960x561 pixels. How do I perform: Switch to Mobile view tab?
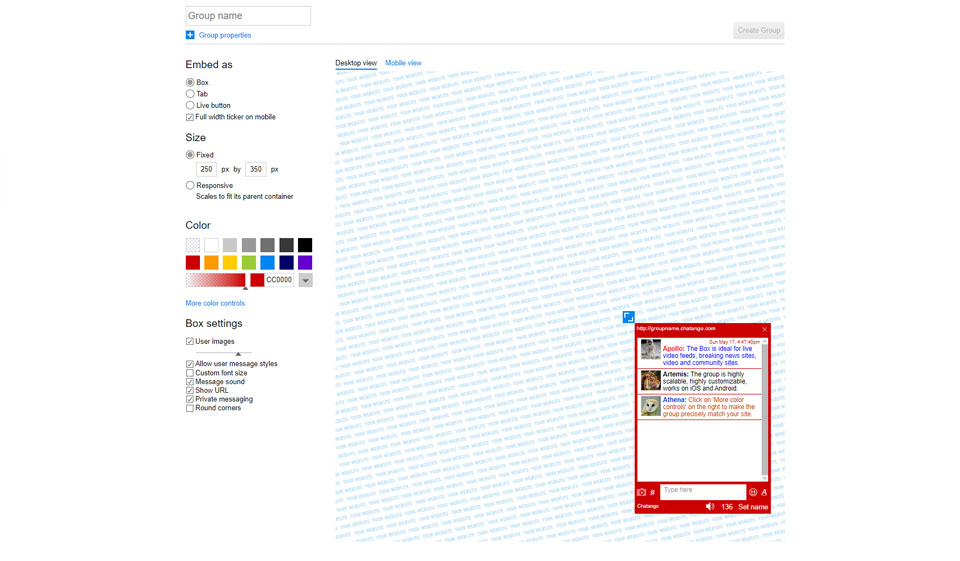[403, 63]
